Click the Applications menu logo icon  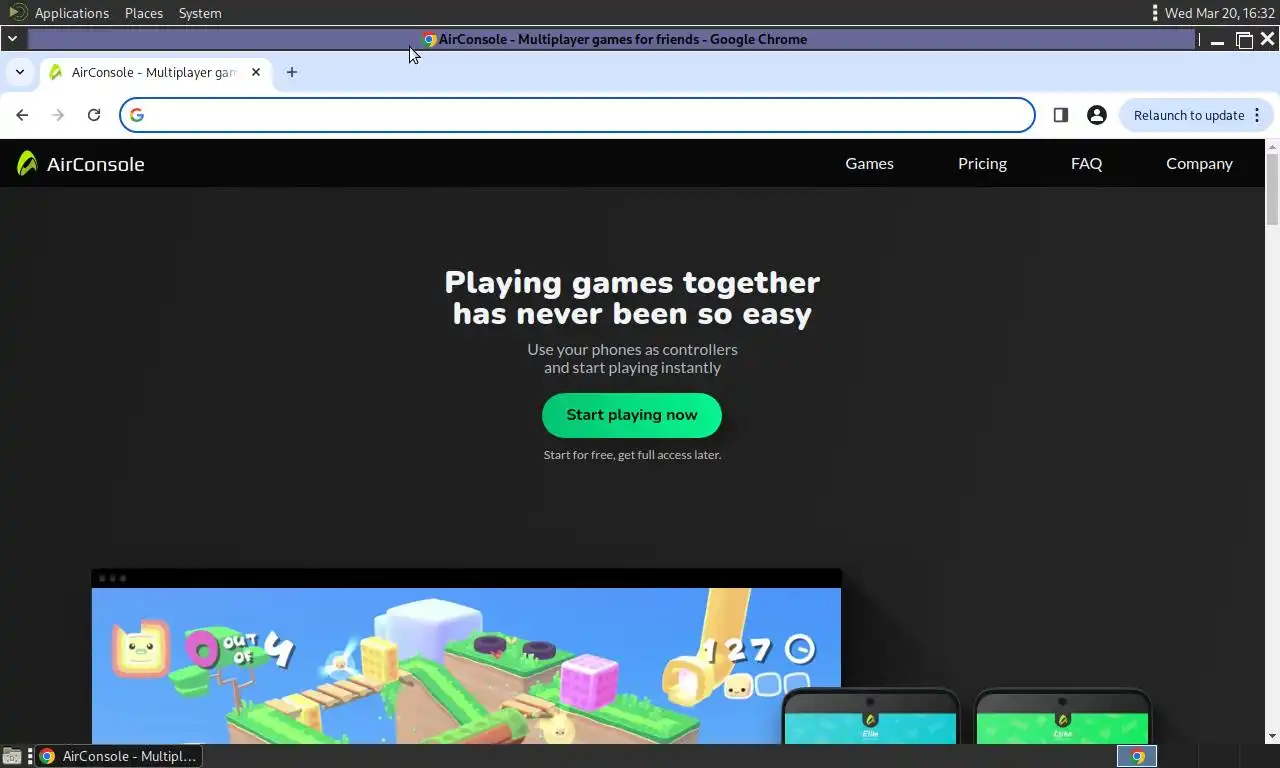coord(17,13)
